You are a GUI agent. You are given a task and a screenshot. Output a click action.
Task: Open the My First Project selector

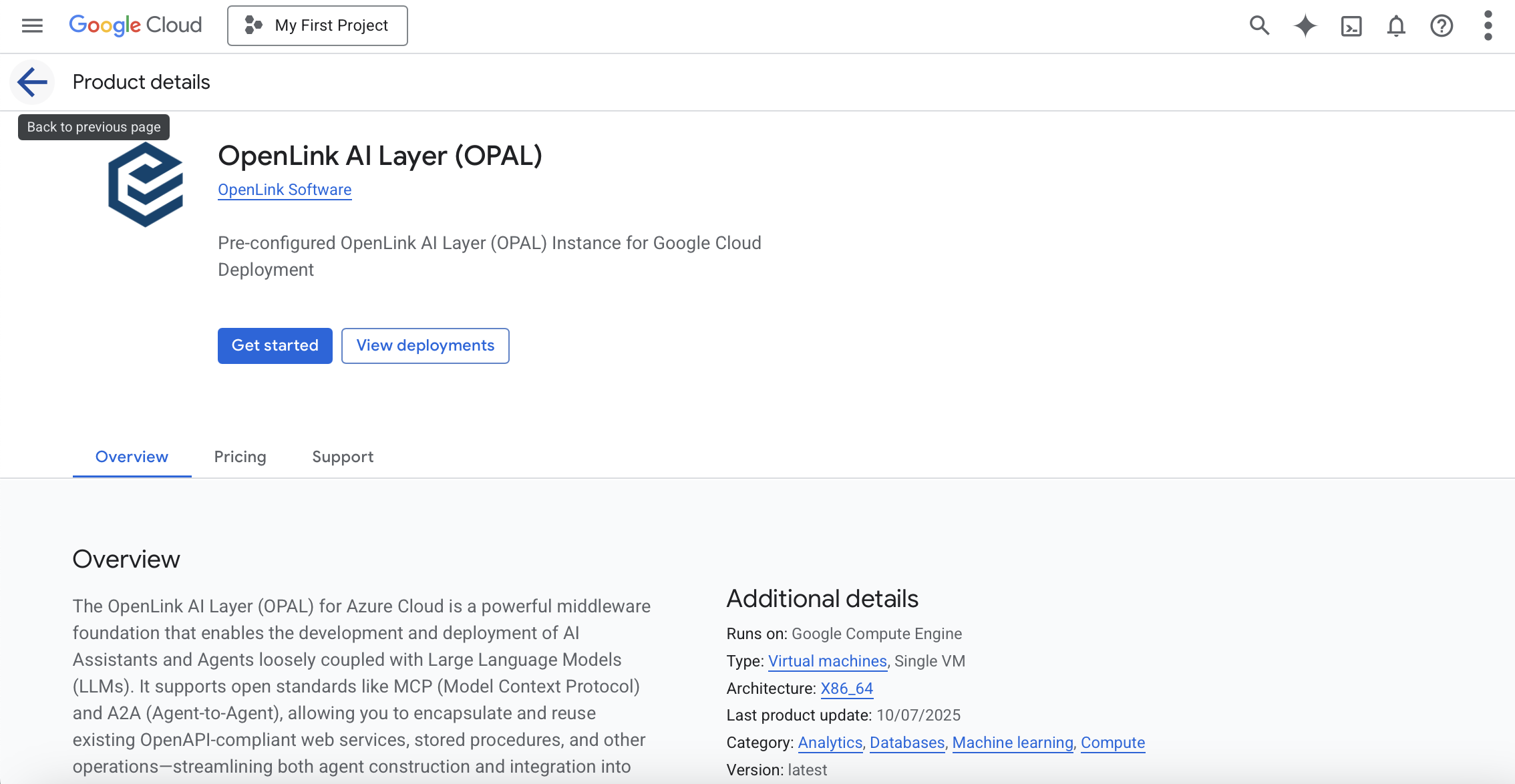317,26
